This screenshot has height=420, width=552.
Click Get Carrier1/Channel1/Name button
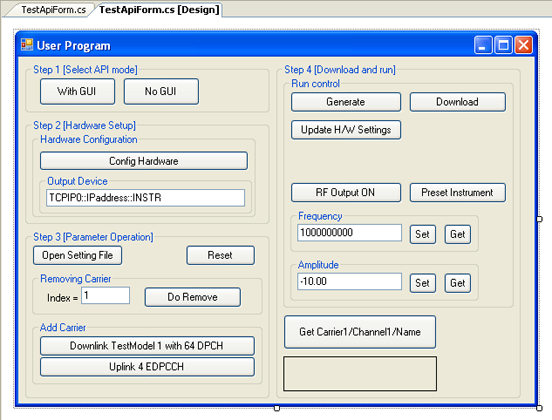[x=360, y=332]
